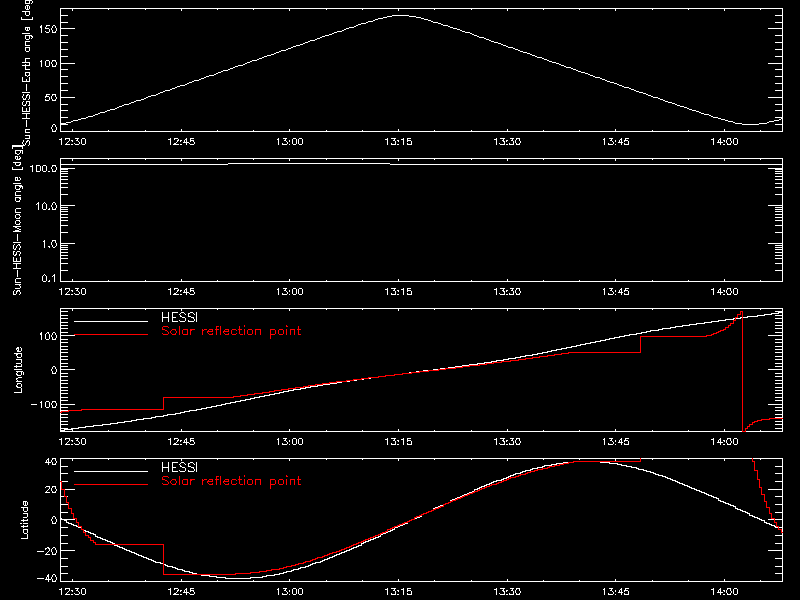
Task: Click '-20' tick on the Latitude axis
Action: (47, 551)
